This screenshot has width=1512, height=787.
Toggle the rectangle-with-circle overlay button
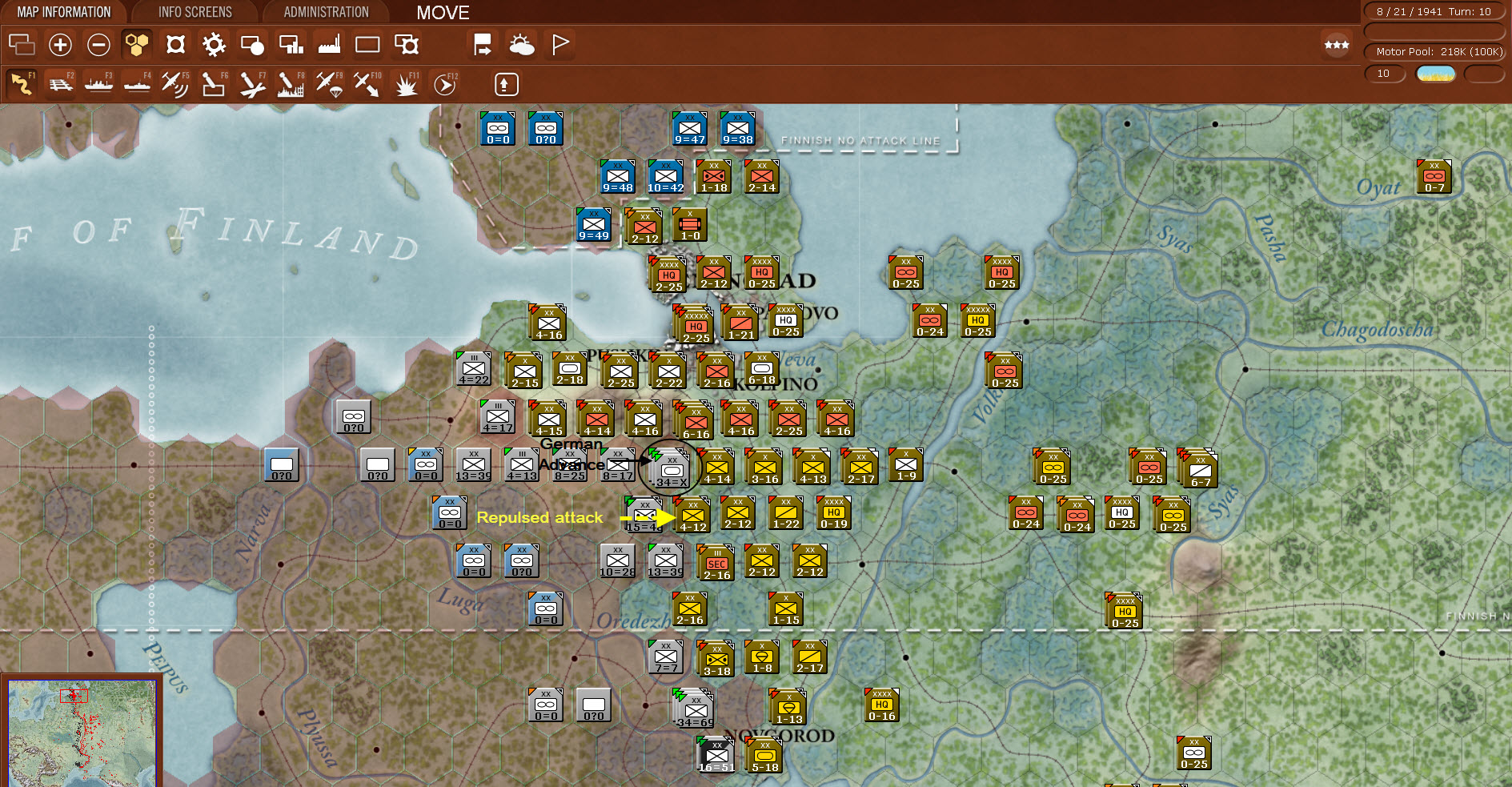(252, 45)
